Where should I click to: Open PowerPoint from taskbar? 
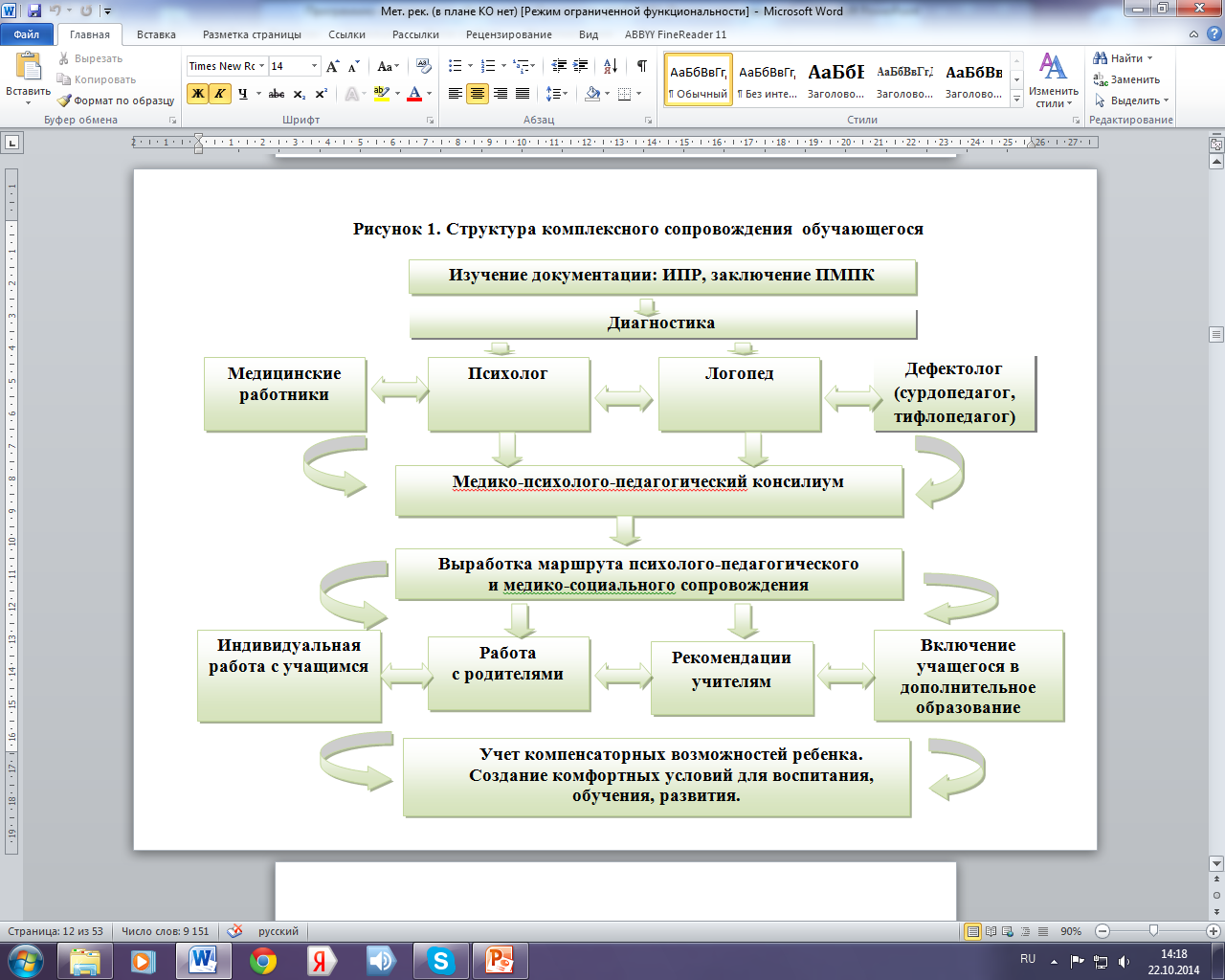coord(500,961)
